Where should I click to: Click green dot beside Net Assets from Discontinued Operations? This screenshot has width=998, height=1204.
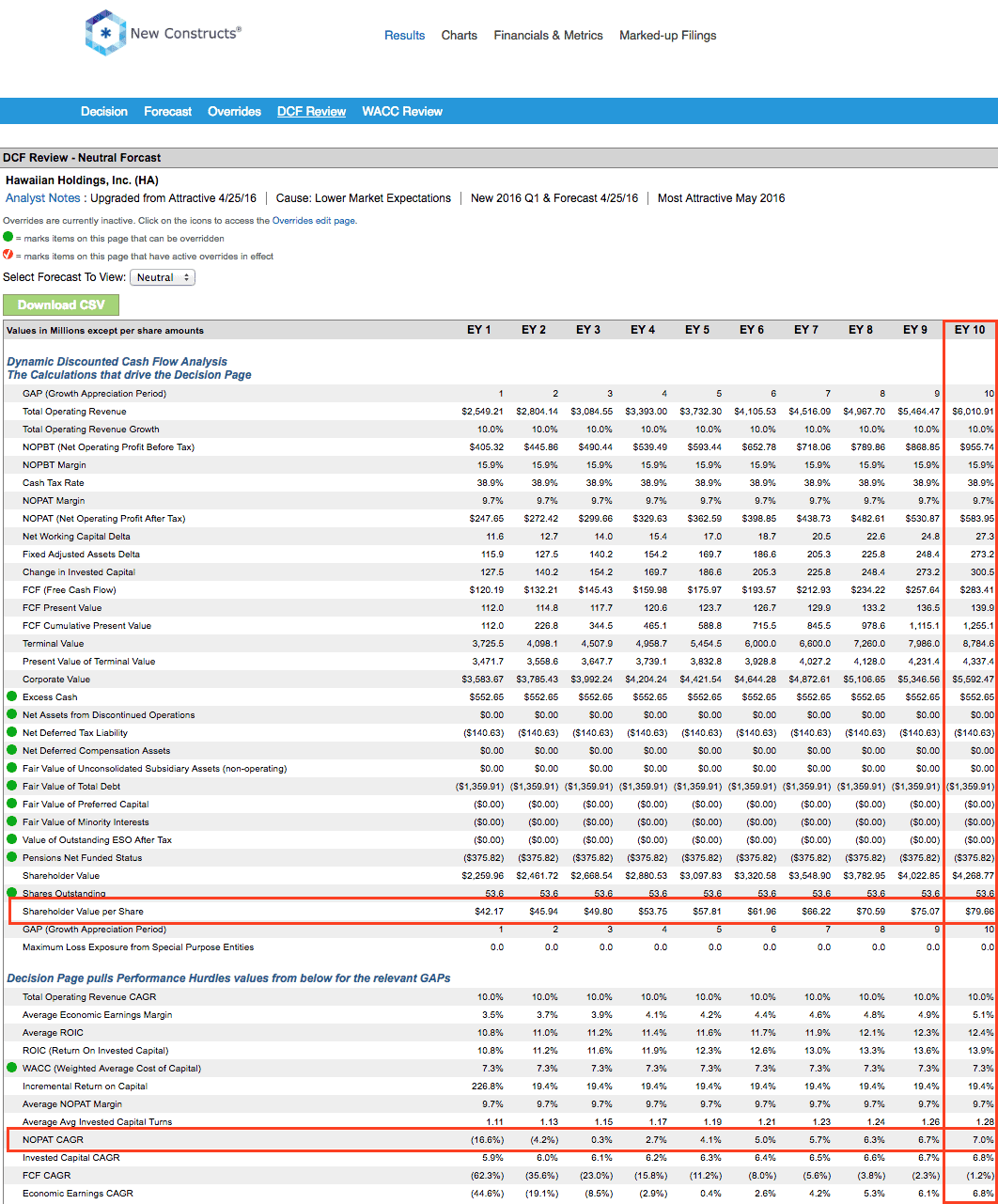pos(11,714)
